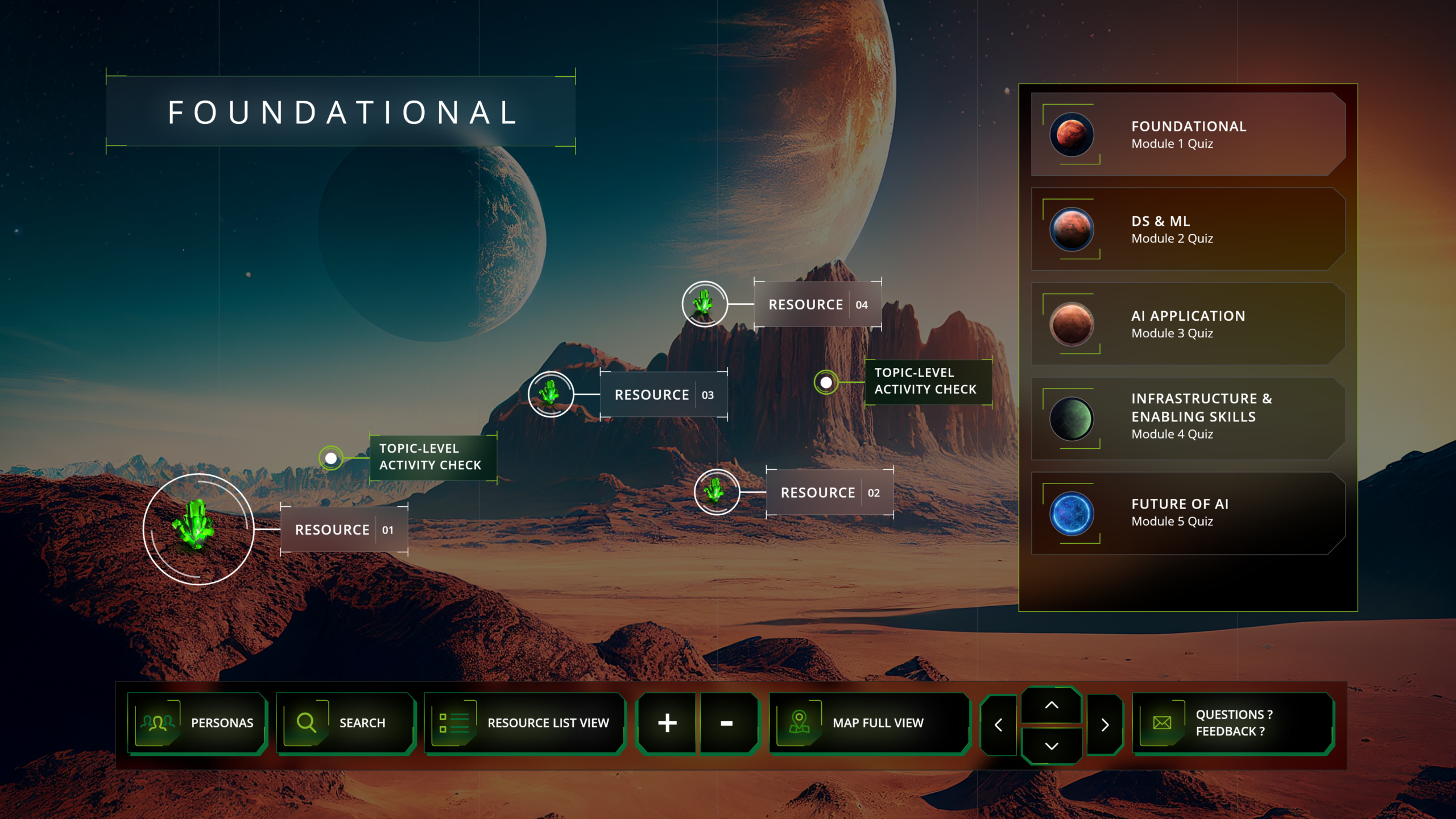Open the AI Application Module 3 Quiz
Viewport: 1456px width, 819px height.
(x=1188, y=324)
